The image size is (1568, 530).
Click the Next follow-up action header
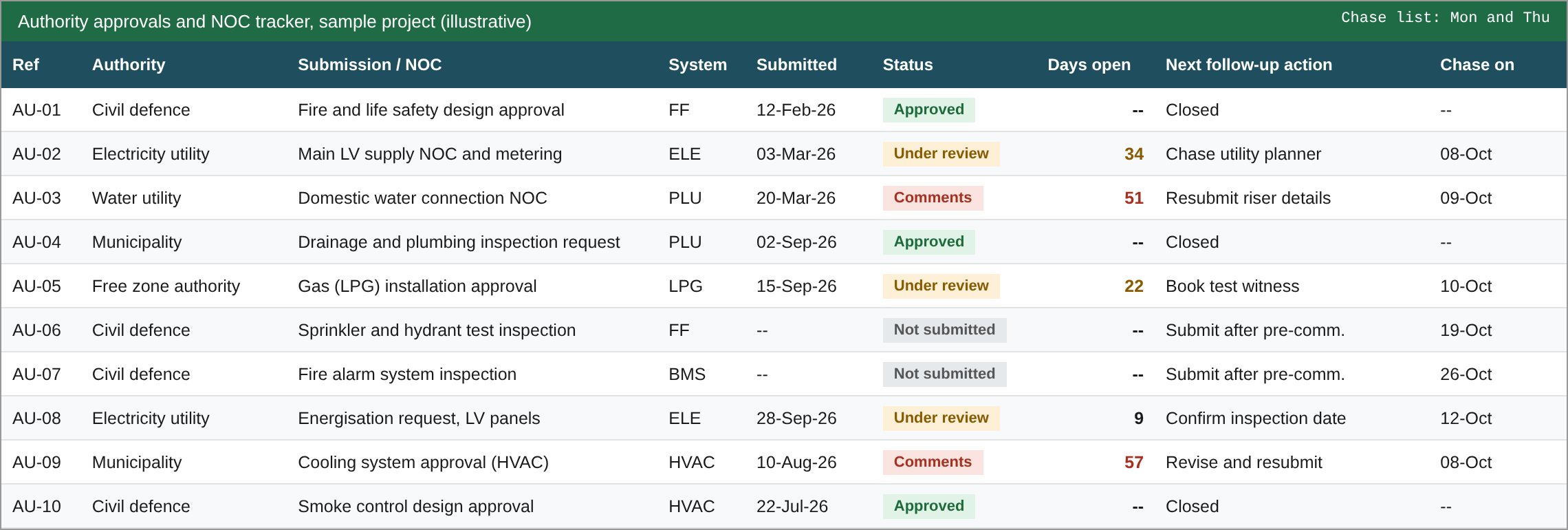pyautogui.click(x=1249, y=65)
